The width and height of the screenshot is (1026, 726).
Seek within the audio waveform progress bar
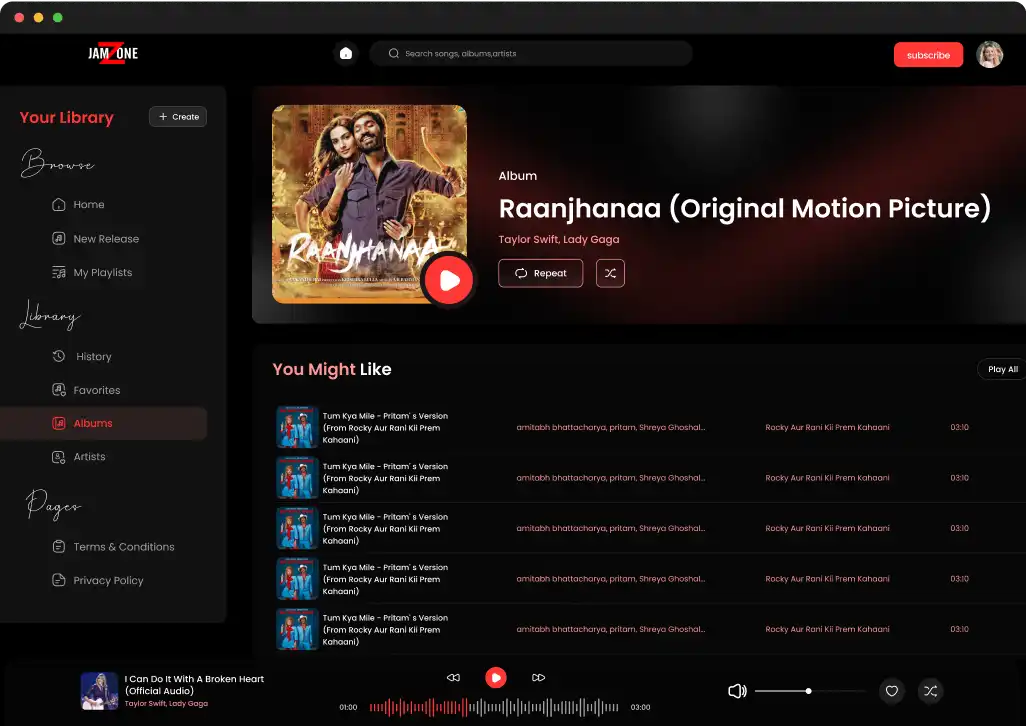point(494,707)
